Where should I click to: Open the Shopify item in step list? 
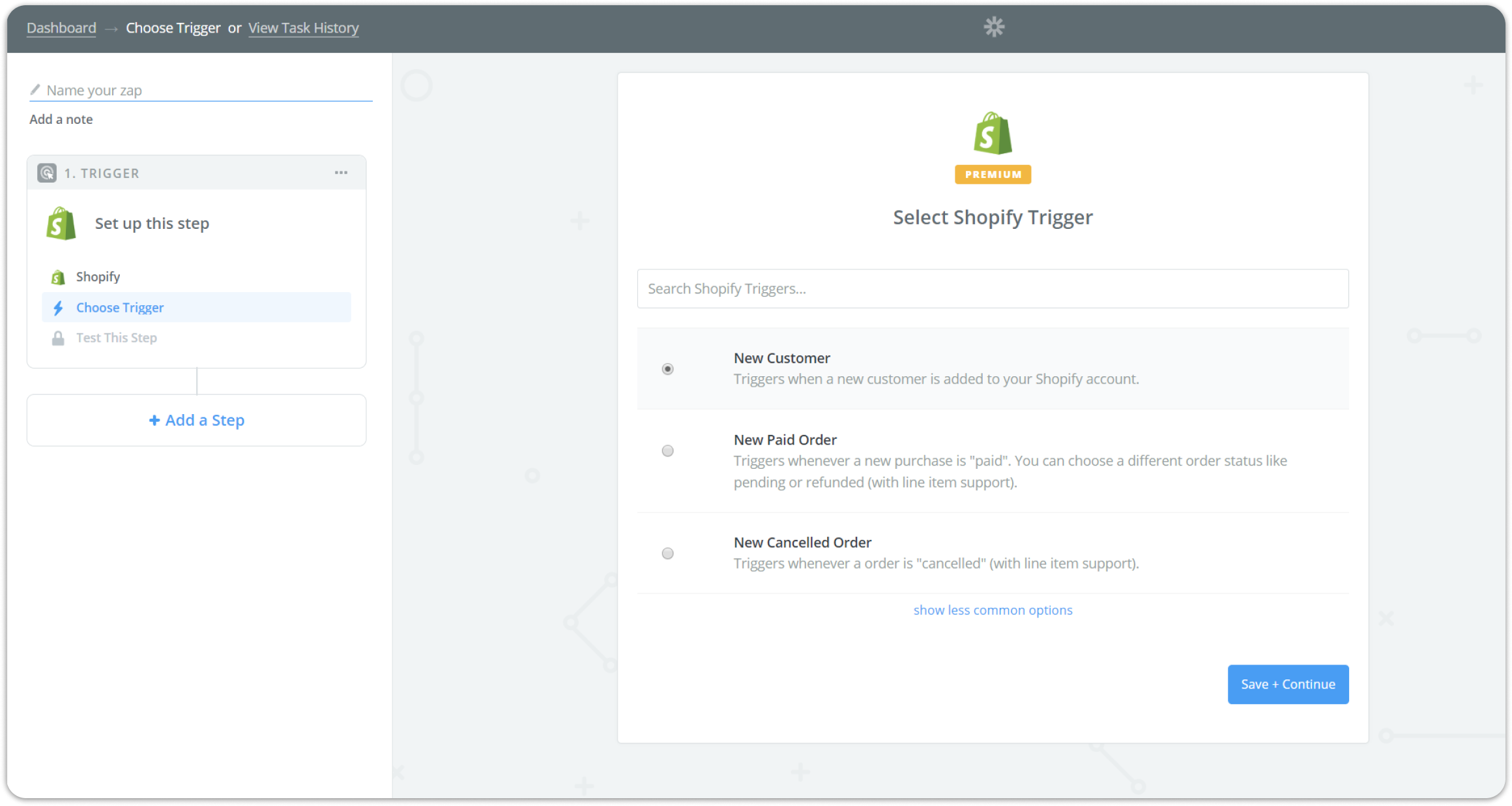tap(98, 276)
